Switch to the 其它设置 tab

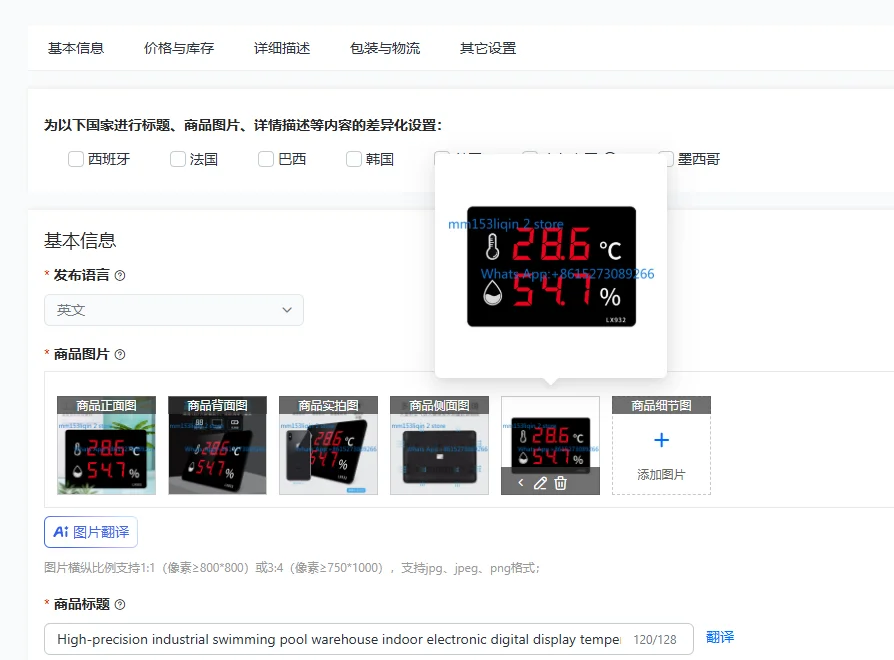488,48
